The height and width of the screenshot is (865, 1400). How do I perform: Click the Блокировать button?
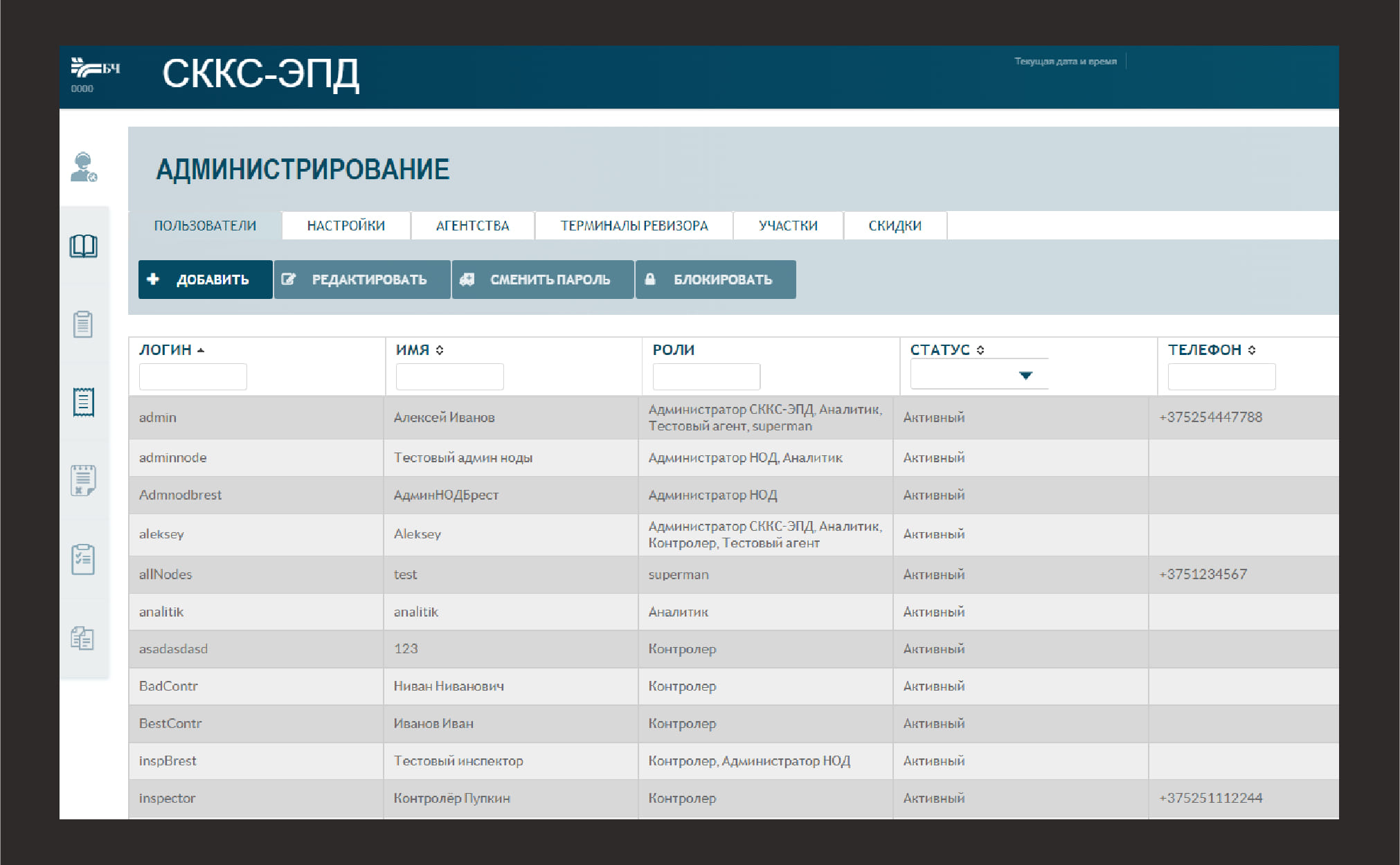716,280
